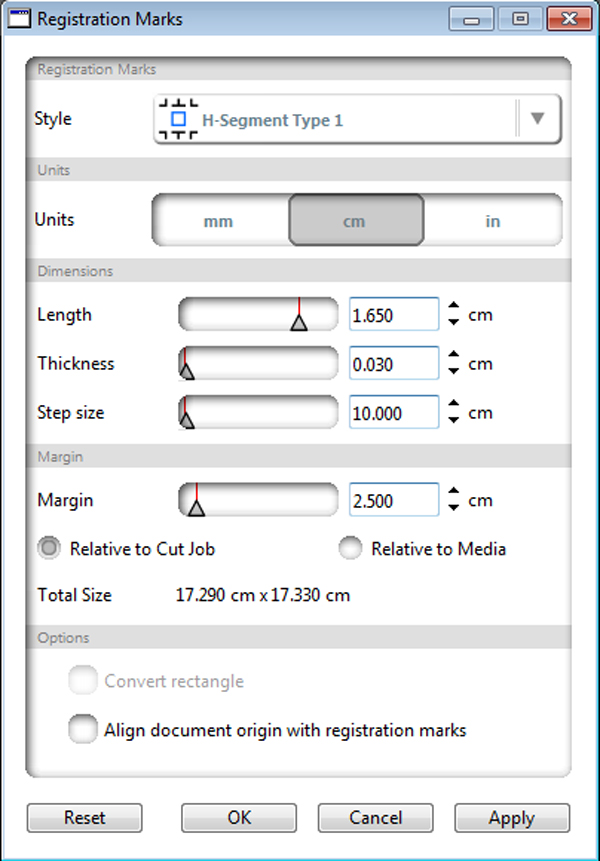Confirm with the OK button

tap(239, 817)
